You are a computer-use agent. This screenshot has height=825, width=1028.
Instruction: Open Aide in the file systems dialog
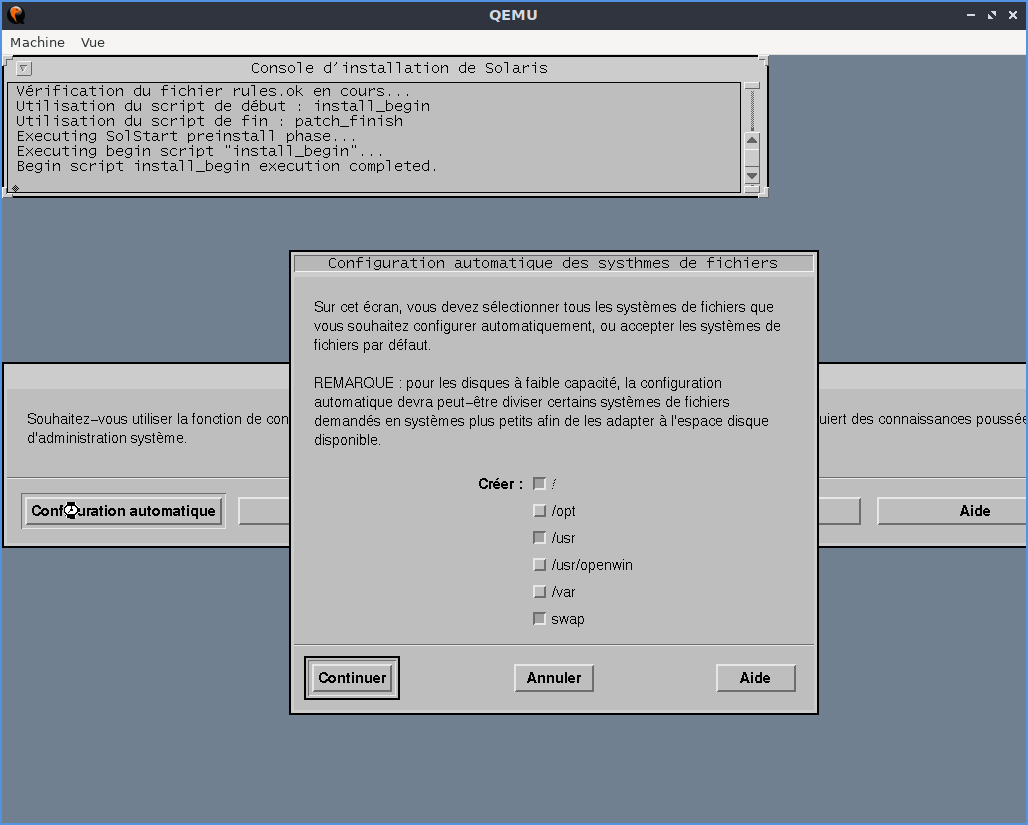pos(755,678)
